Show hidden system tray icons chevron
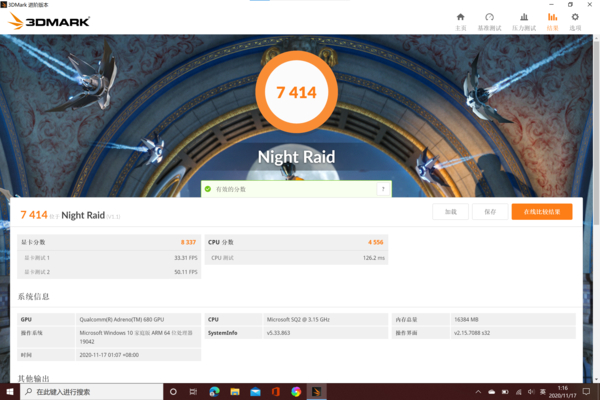 coord(478,392)
